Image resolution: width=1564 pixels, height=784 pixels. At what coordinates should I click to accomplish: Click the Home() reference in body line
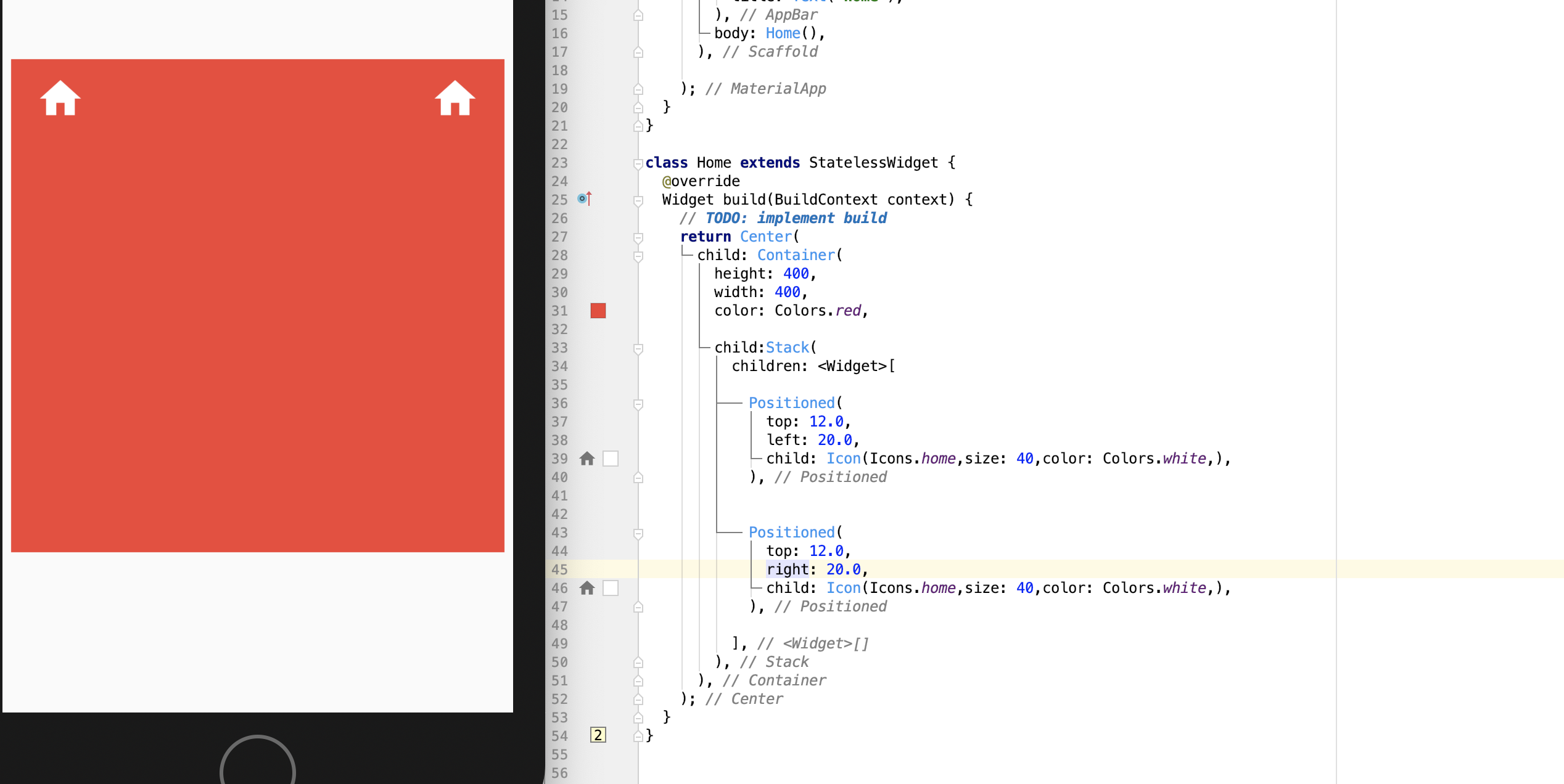pyautogui.click(x=783, y=33)
